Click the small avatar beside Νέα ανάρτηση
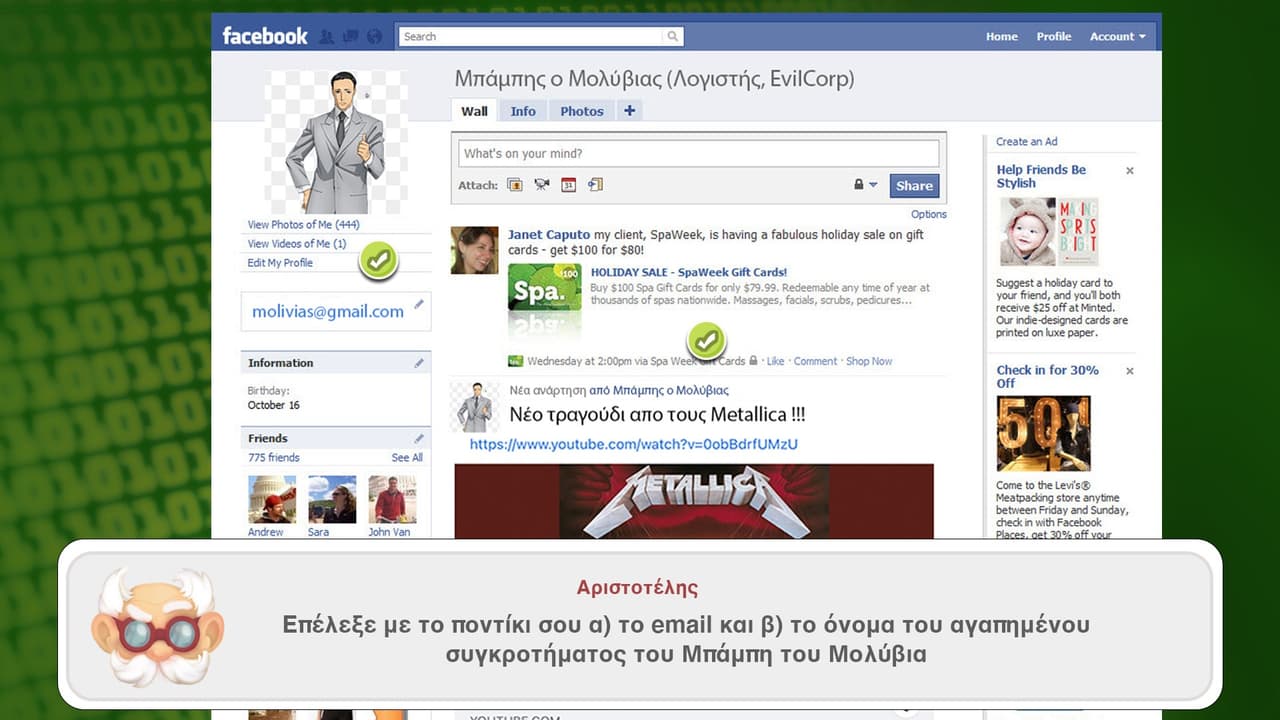Viewport: 1280px width, 720px height. [x=474, y=407]
